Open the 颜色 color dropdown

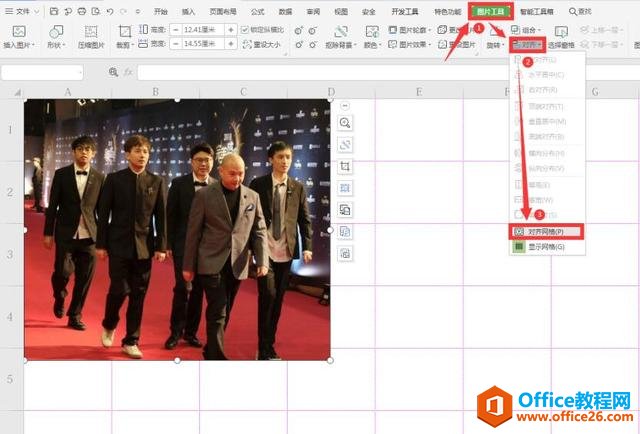click(371, 37)
